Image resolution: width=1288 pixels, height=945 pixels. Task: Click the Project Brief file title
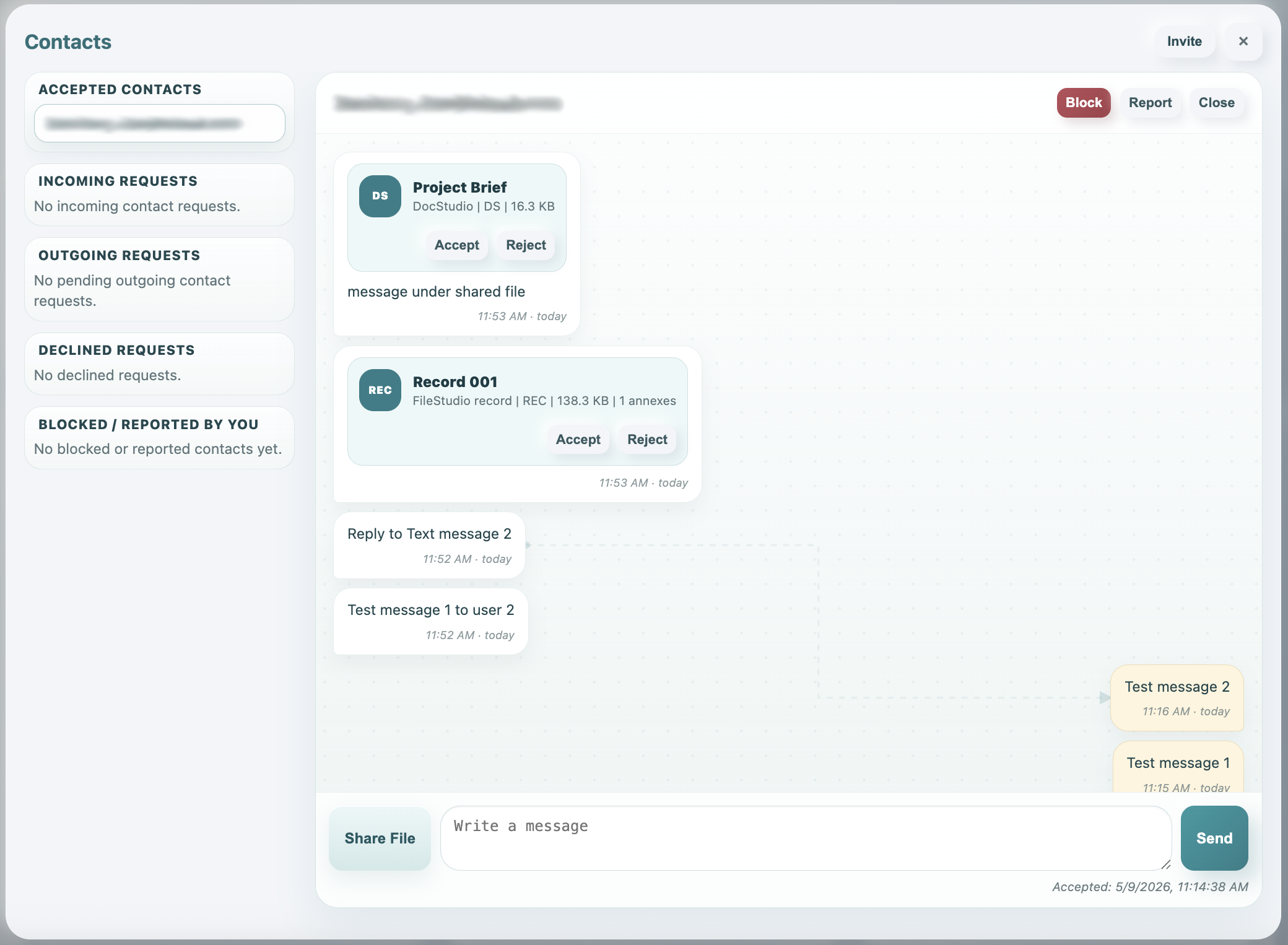(x=459, y=188)
